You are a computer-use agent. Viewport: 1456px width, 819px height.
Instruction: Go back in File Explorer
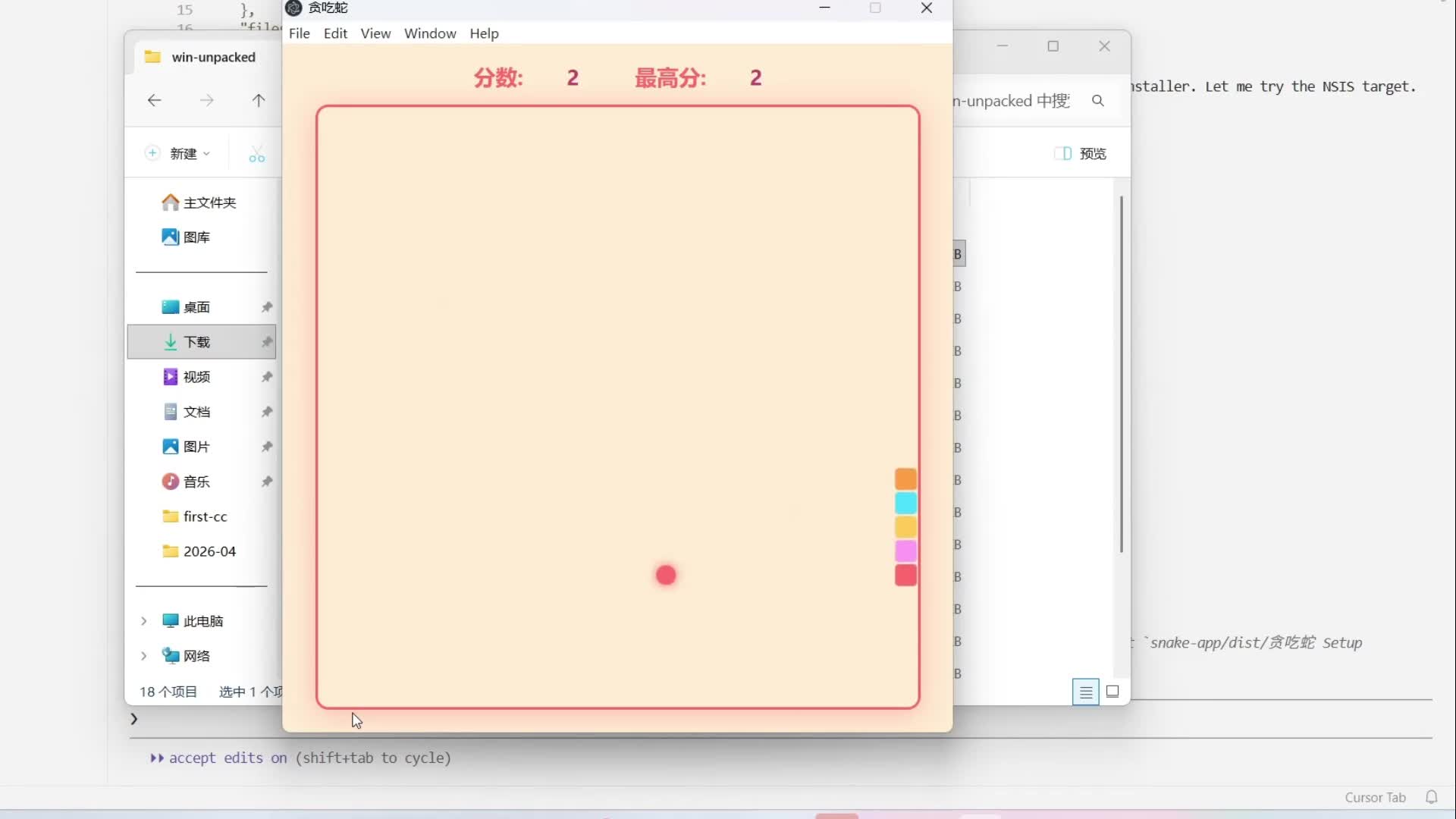(x=154, y=100)
